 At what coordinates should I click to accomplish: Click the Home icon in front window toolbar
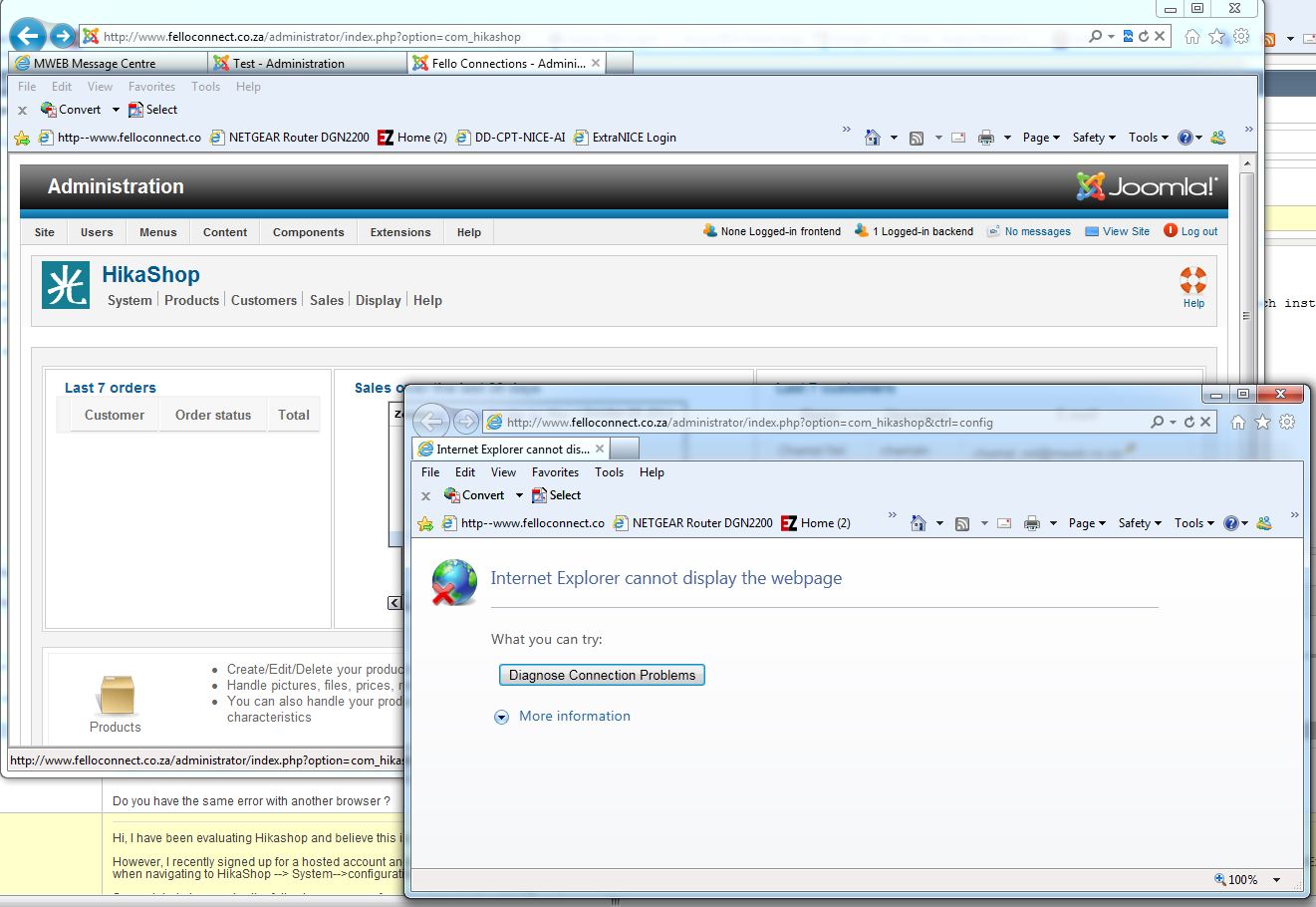pyautogui.click(x=919, y=523)
